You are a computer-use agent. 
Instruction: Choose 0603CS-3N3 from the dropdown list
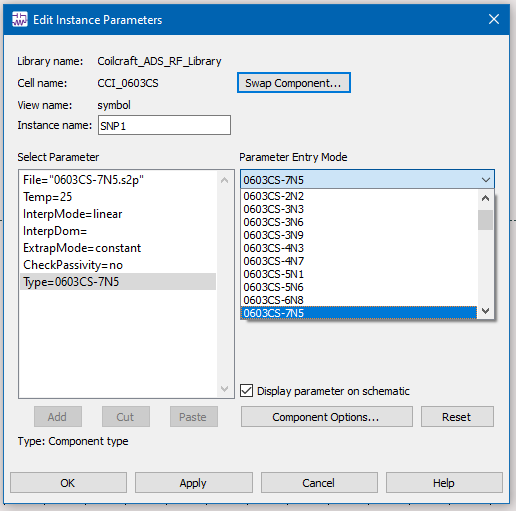tap(359, 209)
